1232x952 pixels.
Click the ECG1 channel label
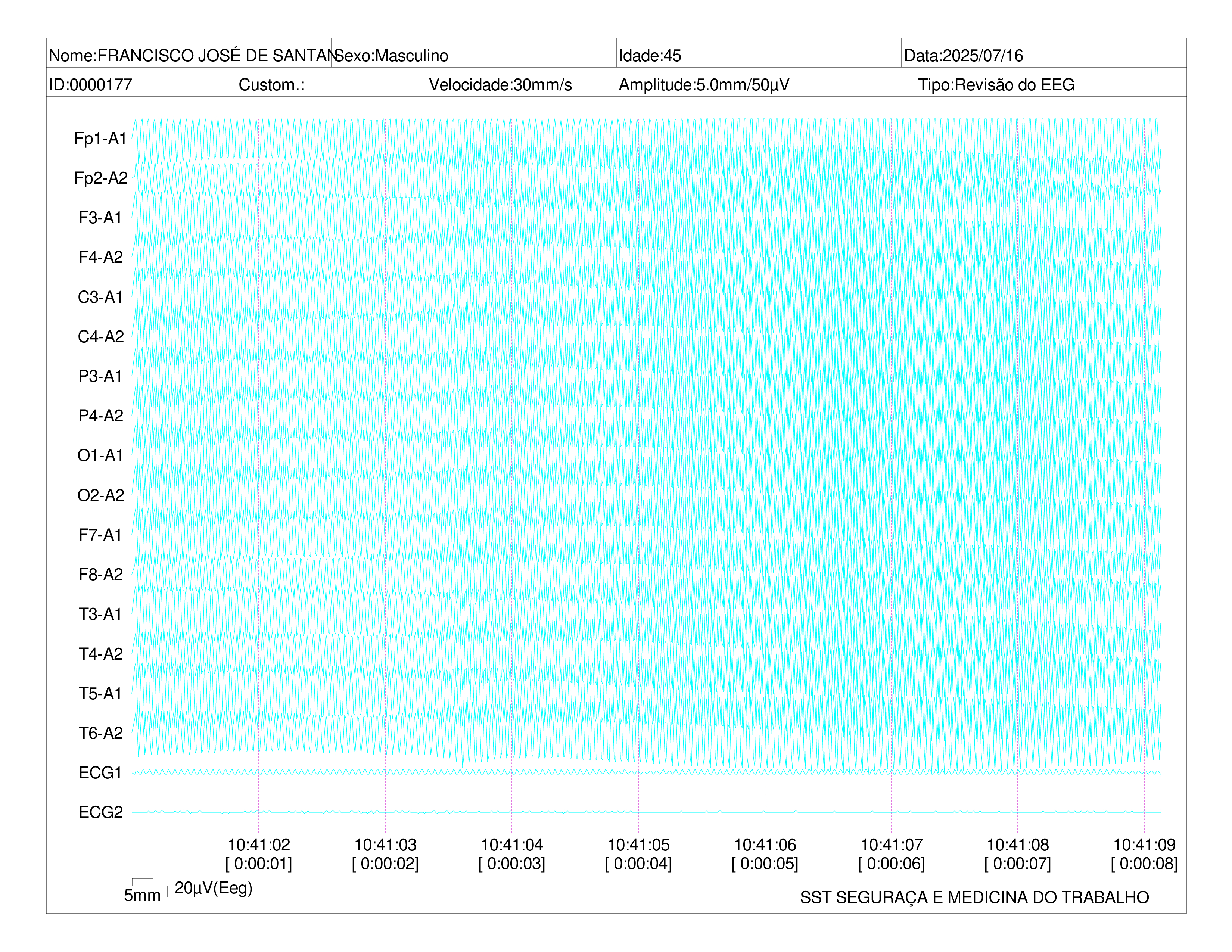coord(100,773)
